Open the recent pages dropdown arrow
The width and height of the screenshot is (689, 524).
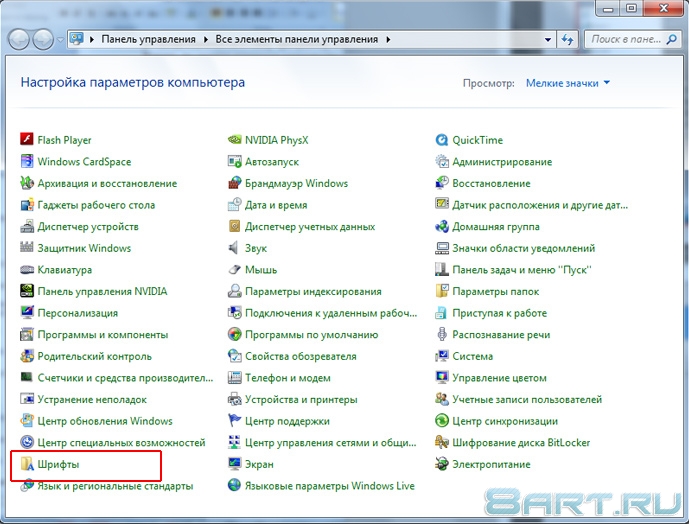[x=60, y=40]
